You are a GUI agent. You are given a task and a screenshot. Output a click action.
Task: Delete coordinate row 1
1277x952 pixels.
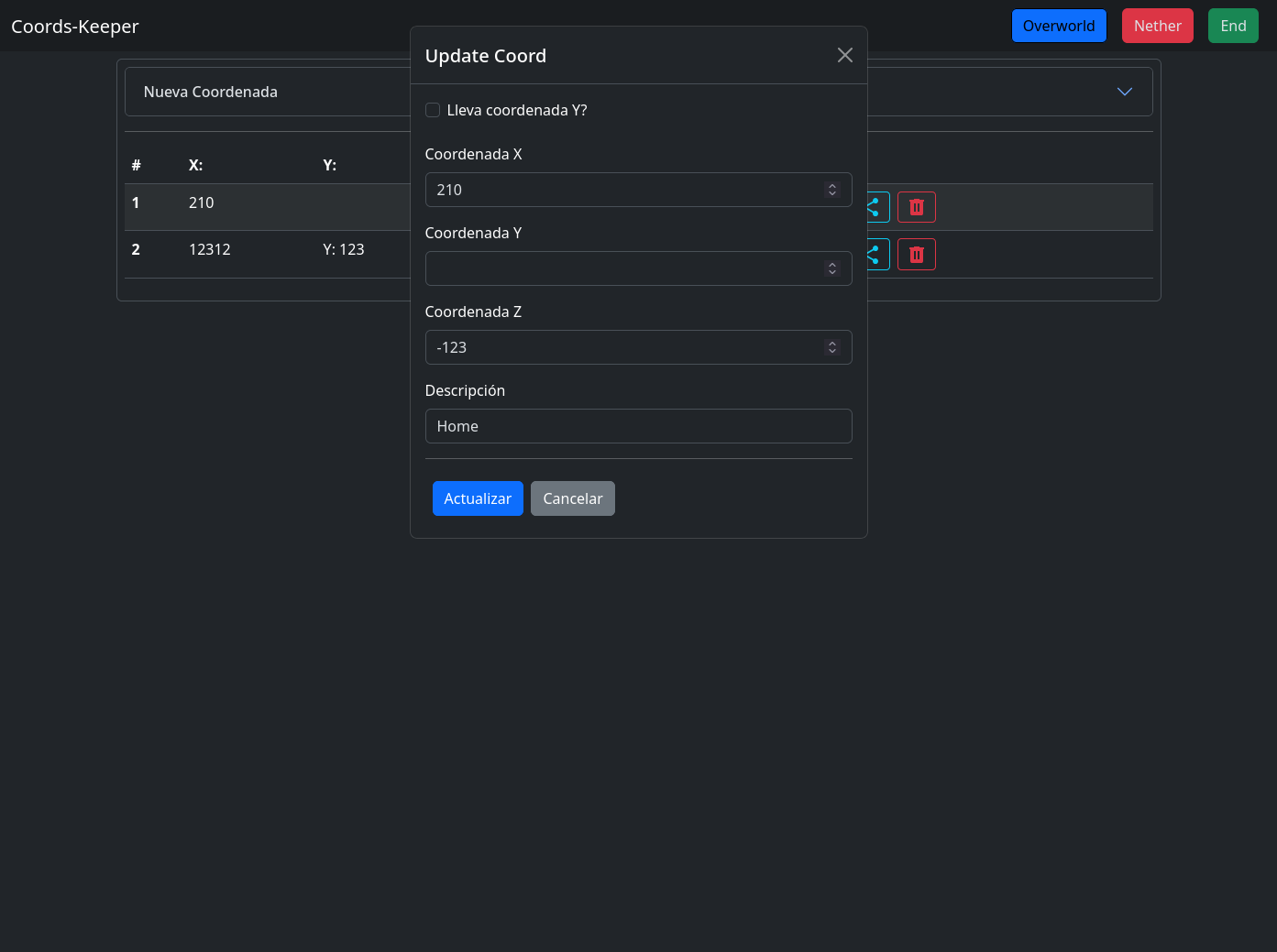916,207
